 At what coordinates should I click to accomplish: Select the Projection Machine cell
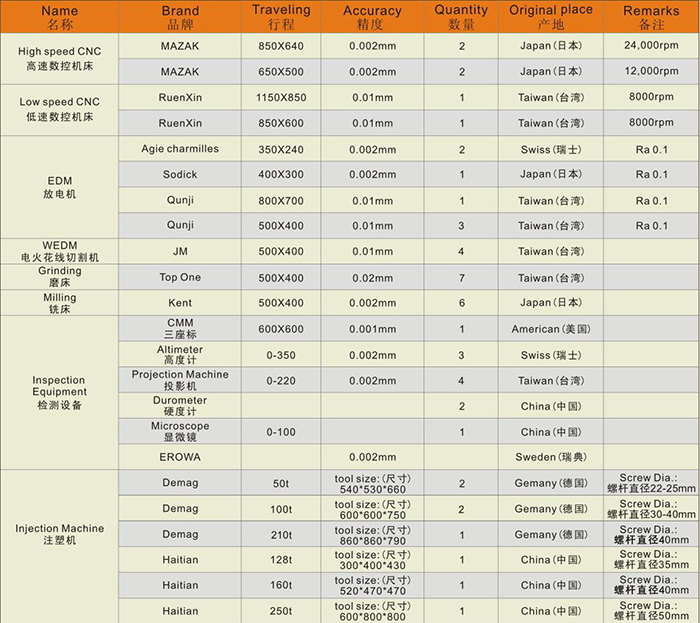180,380
